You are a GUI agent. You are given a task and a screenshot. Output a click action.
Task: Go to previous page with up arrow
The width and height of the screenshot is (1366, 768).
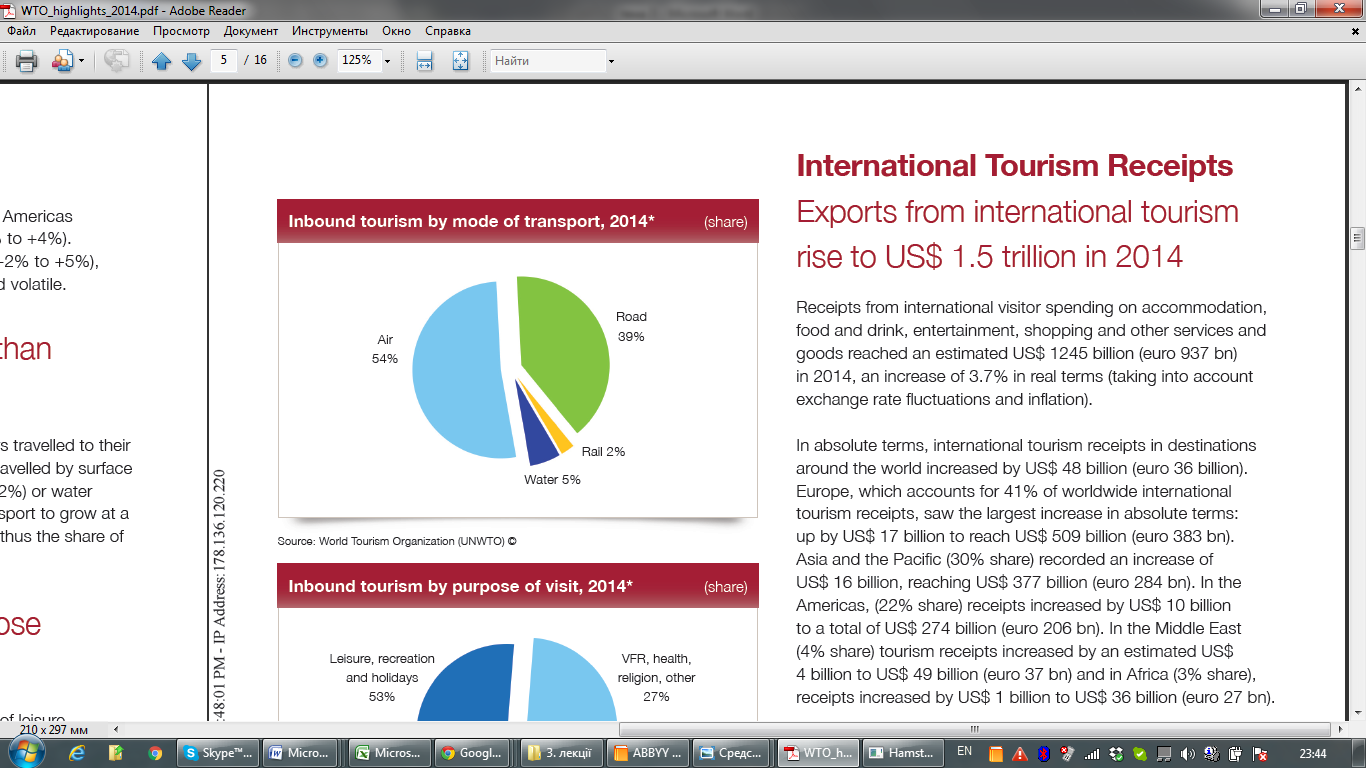[x=162, y=61]
